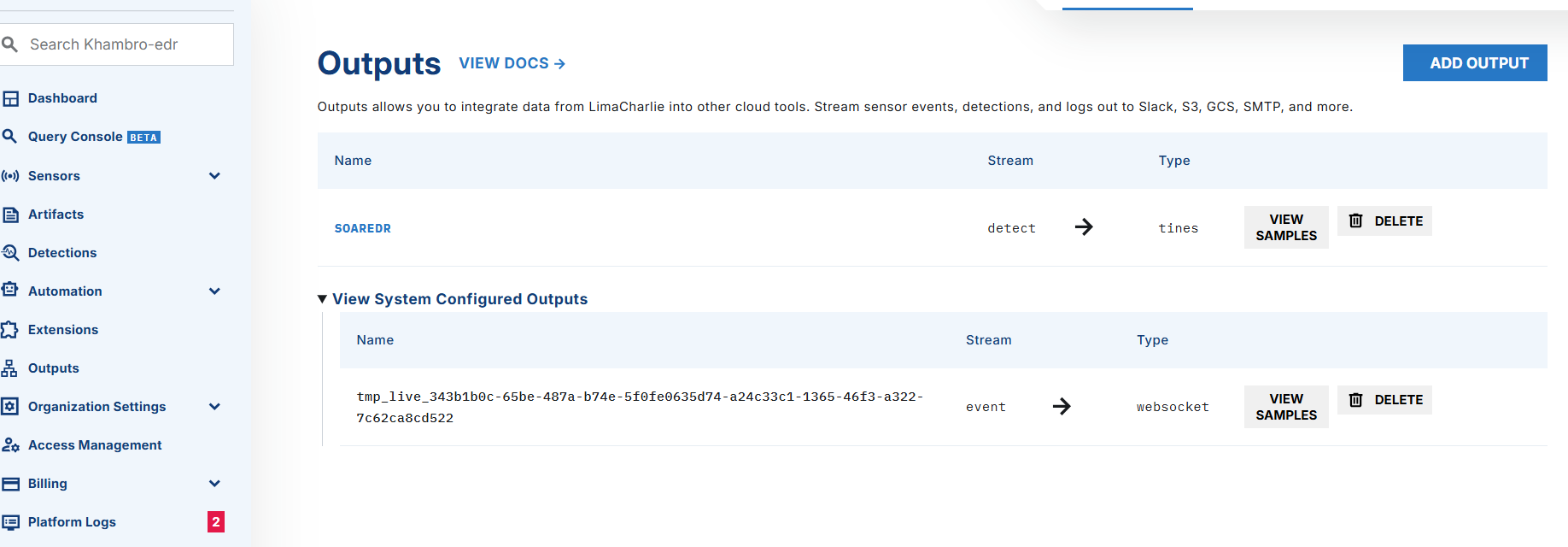The width and height of the screenshot is (1568, 547).
Task: Go to Access Management page
Action: coord(95,445)
